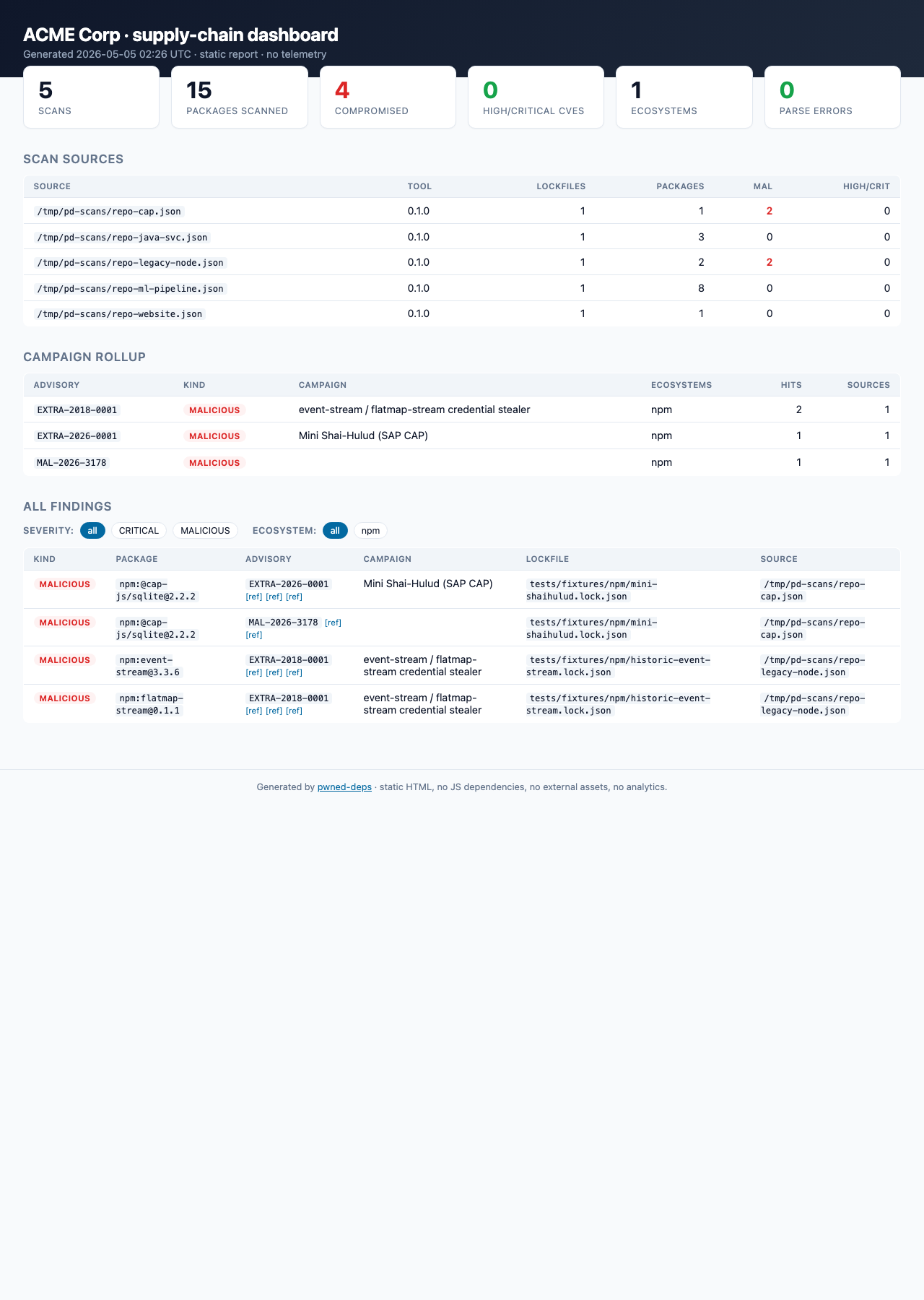Click EXTRA-2018-0001 in Campaign Rollup table
Image resolution: width=924 pixels, height=1300 pixels.
pos(77,410)
